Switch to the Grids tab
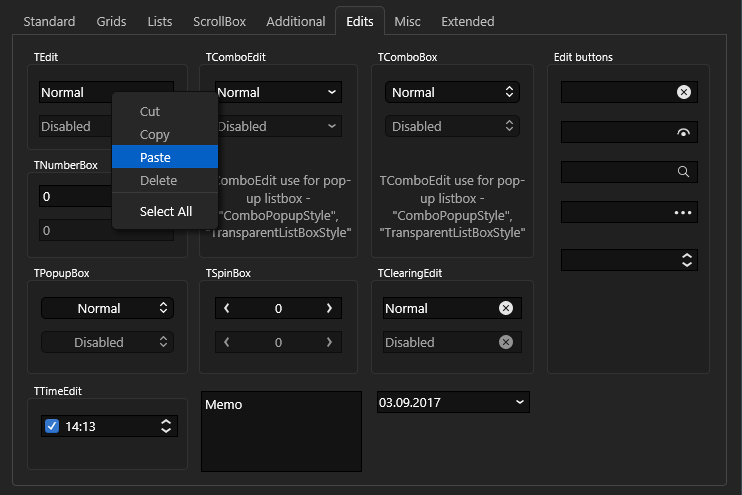 [111, 21]
